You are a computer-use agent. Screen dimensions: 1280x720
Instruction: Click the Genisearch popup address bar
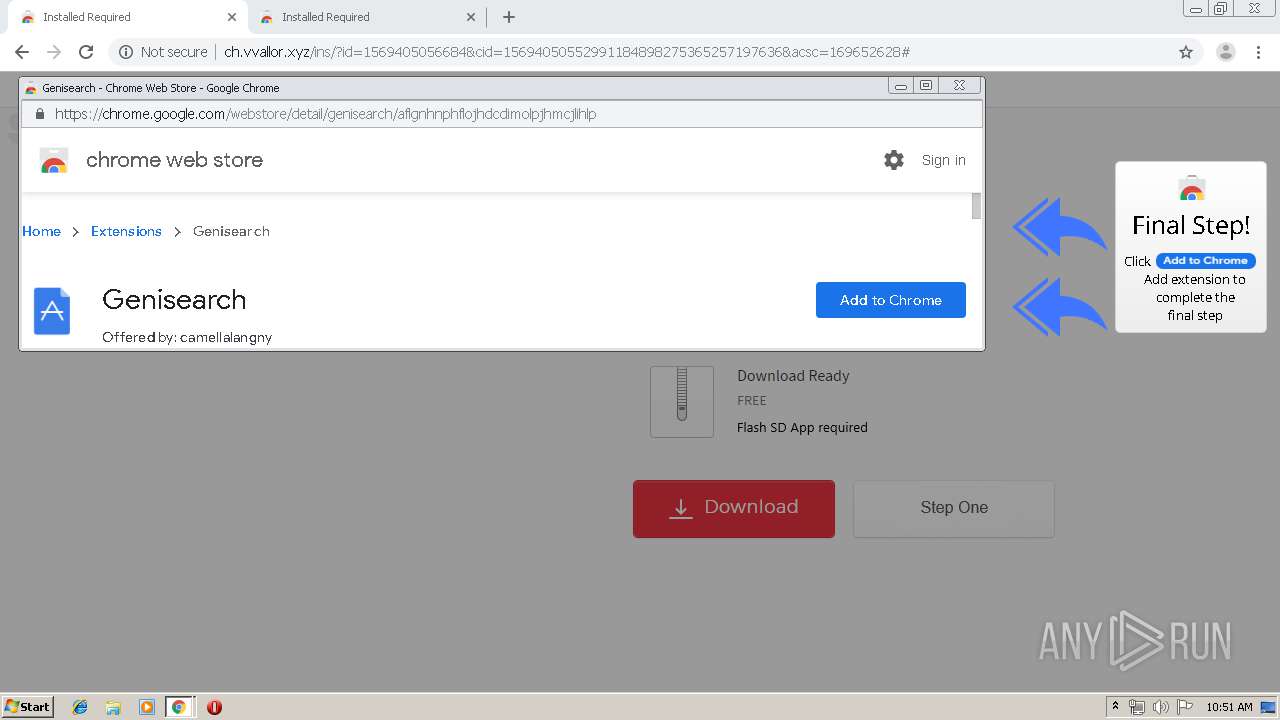pyautogui.click(x=501, y=114)
